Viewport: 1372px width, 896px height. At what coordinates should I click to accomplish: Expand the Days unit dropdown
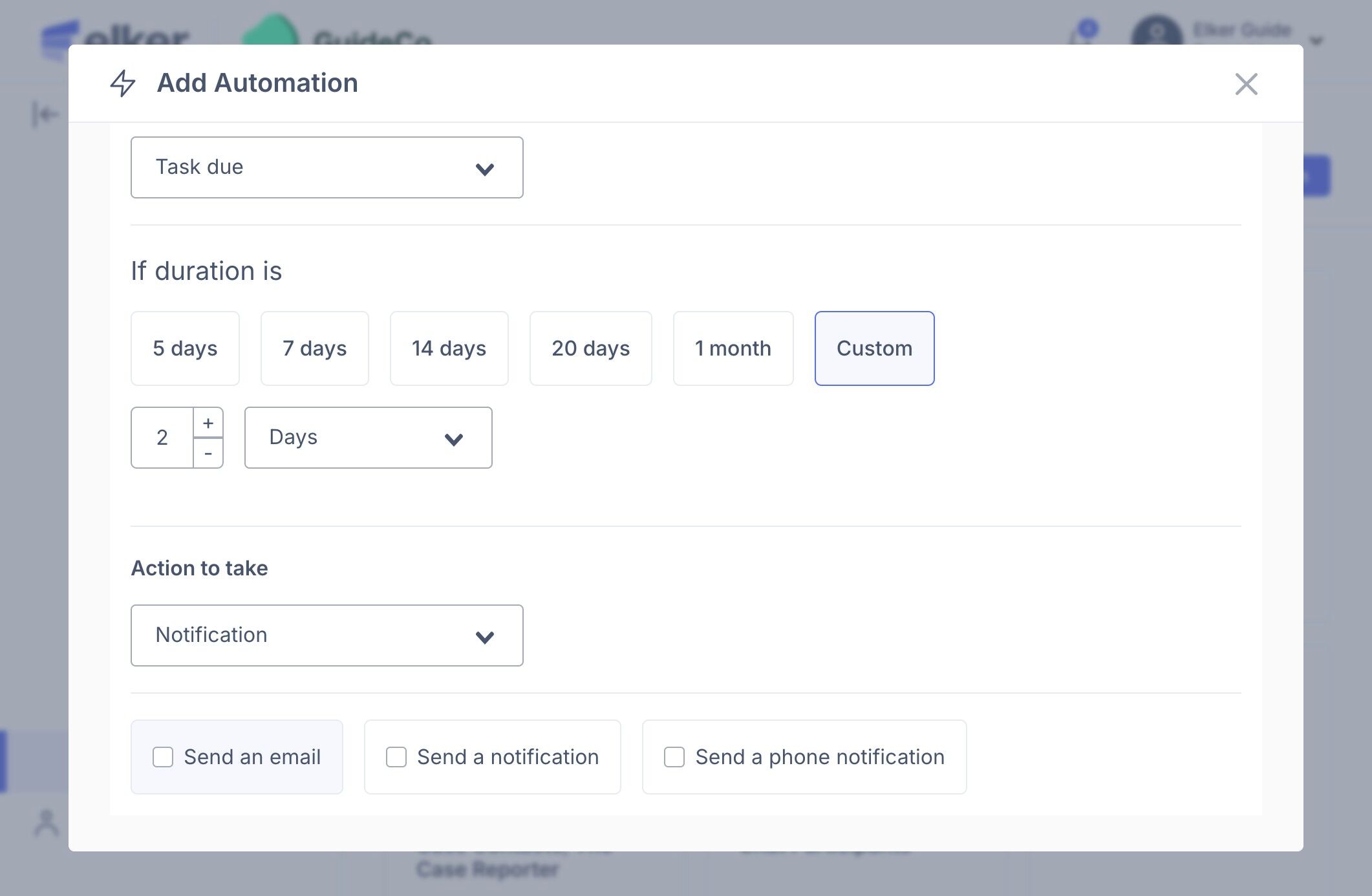tap(368, 438)
